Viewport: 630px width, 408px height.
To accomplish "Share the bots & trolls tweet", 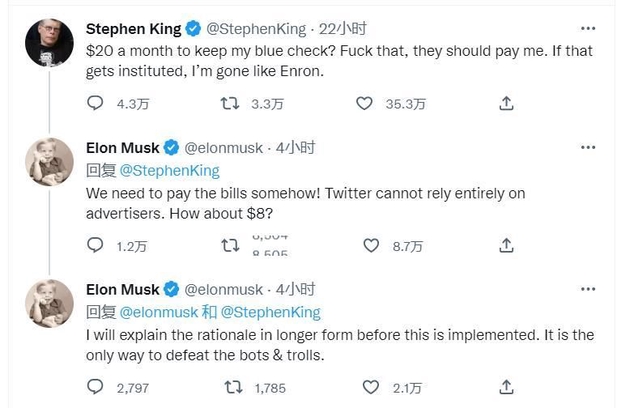I will tap(507, 387).
